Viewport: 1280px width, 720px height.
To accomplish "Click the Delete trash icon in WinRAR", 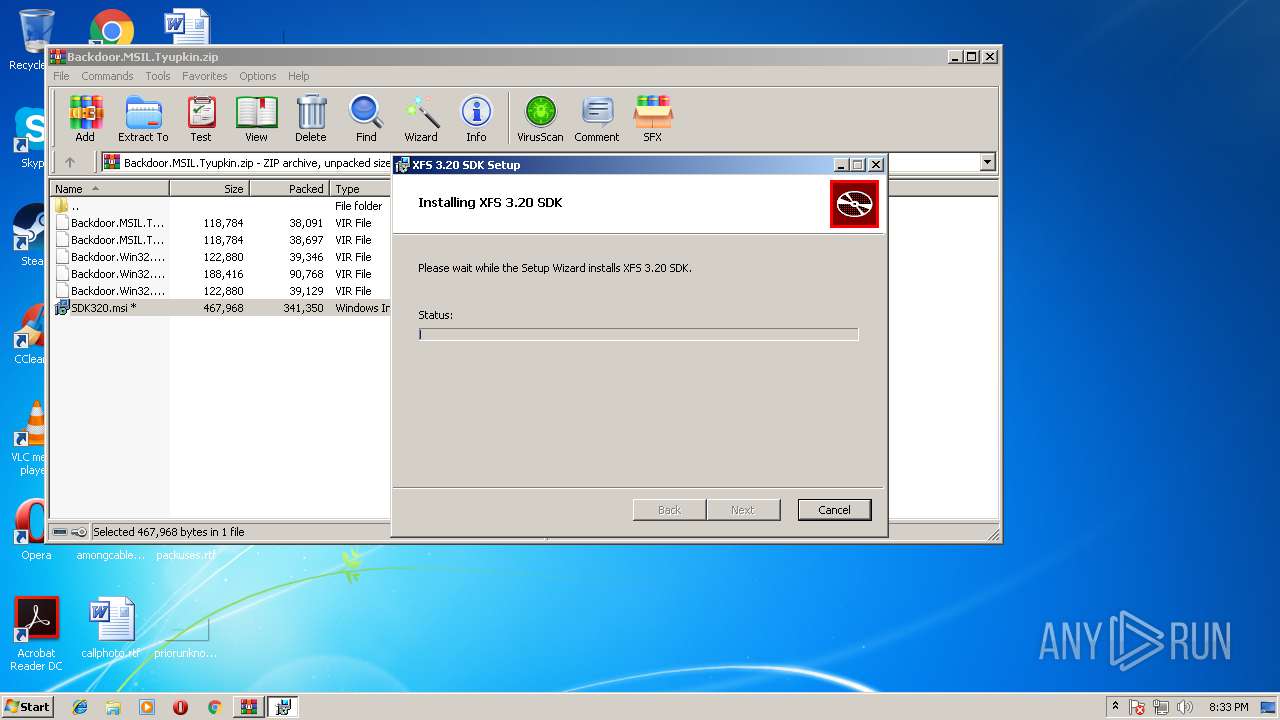I will (311, 119).
